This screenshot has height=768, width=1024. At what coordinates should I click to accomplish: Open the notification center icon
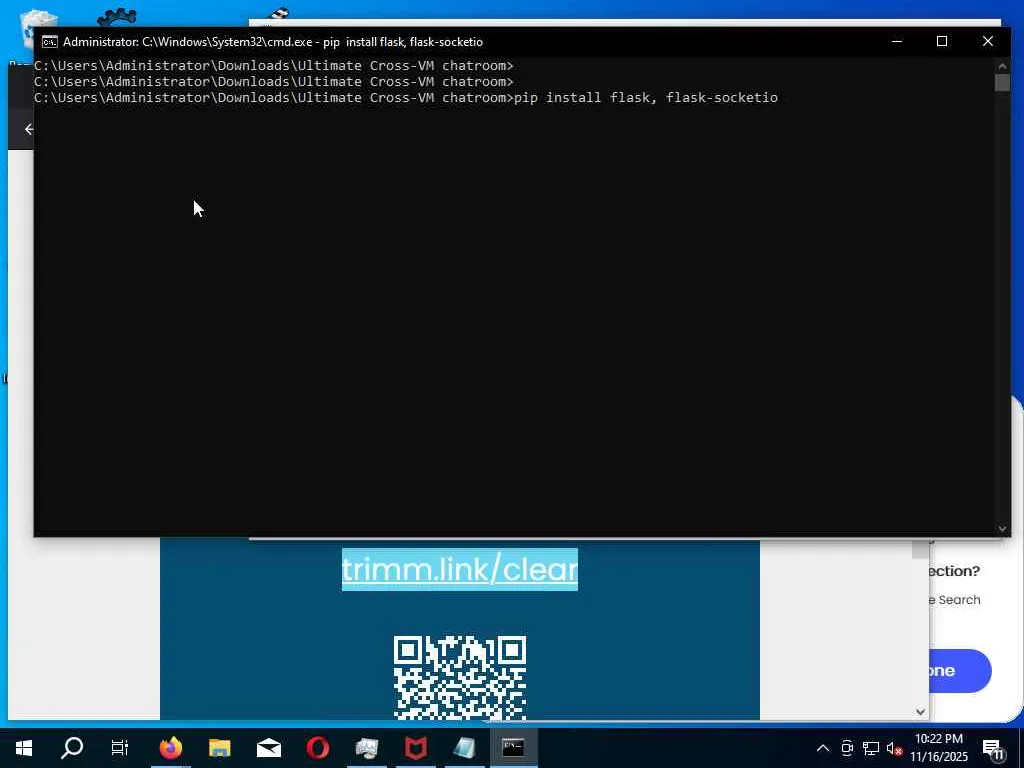coord(993,749)
